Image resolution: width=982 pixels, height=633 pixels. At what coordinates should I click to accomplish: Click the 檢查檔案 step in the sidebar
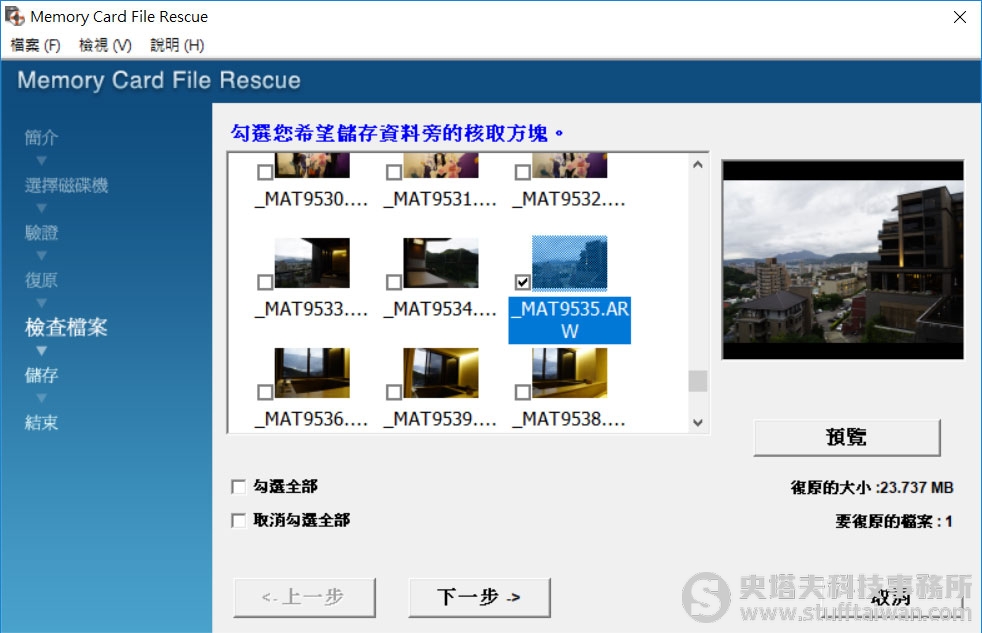[x=66, y=327]
